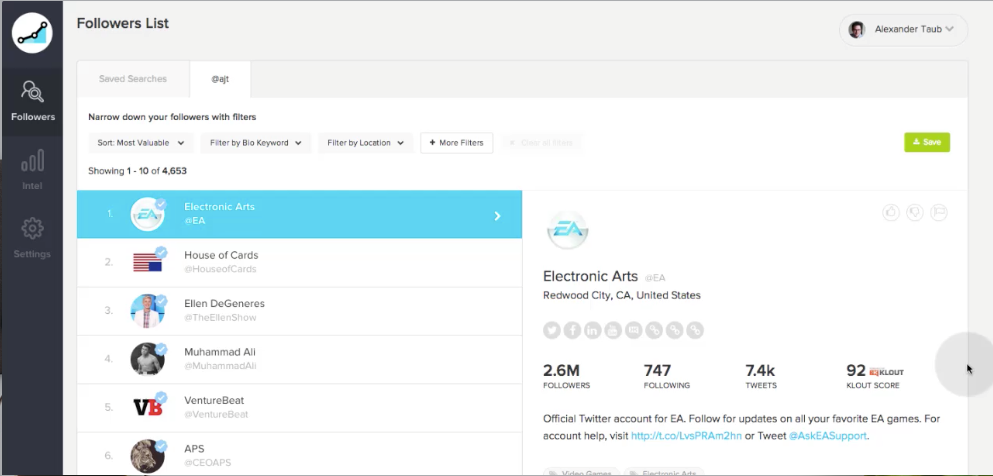993x476 pixels.
Task: Click Klout logo beside score 92
Action: [x=887, y=372]
